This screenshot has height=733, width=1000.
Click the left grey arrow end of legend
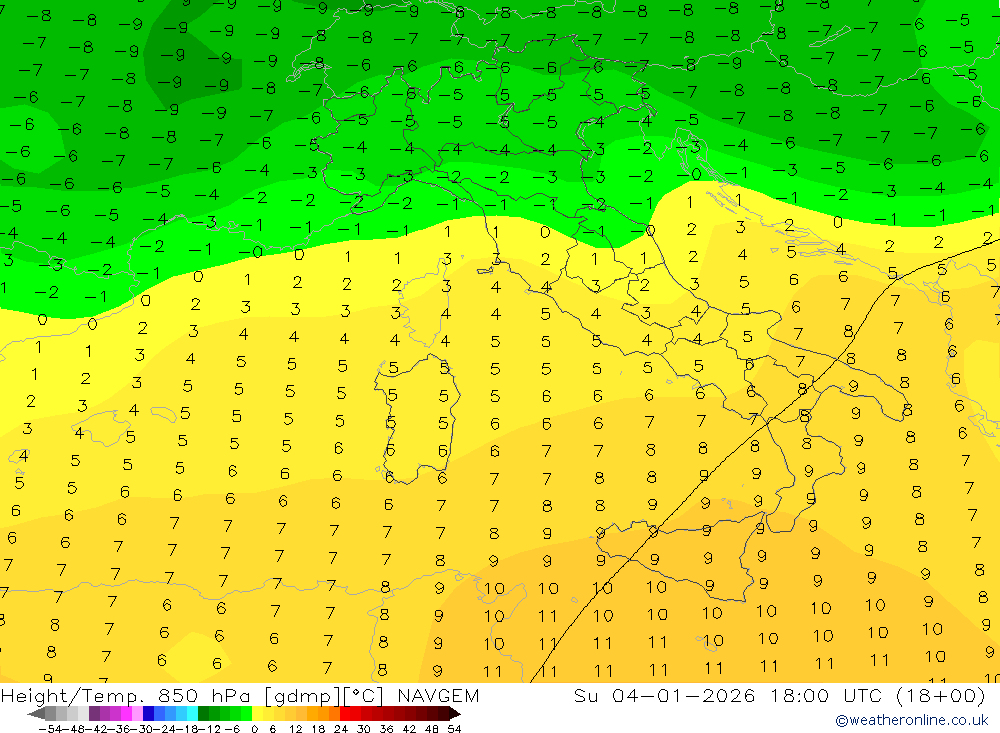pos(36,713)
